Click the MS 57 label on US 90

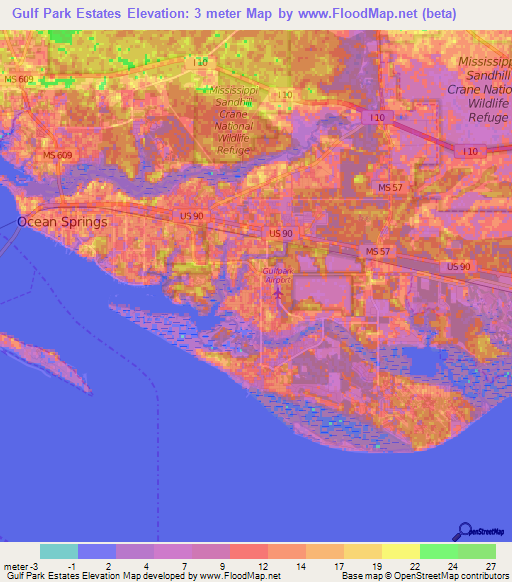tap(378, 251)
